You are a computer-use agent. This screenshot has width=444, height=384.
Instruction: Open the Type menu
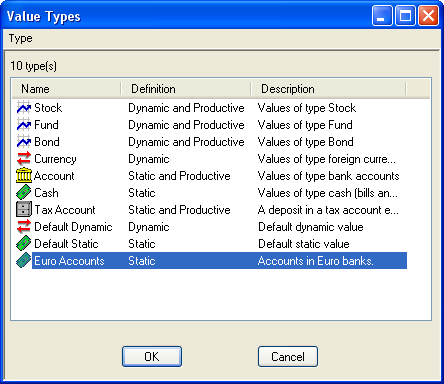coord(21,38)
